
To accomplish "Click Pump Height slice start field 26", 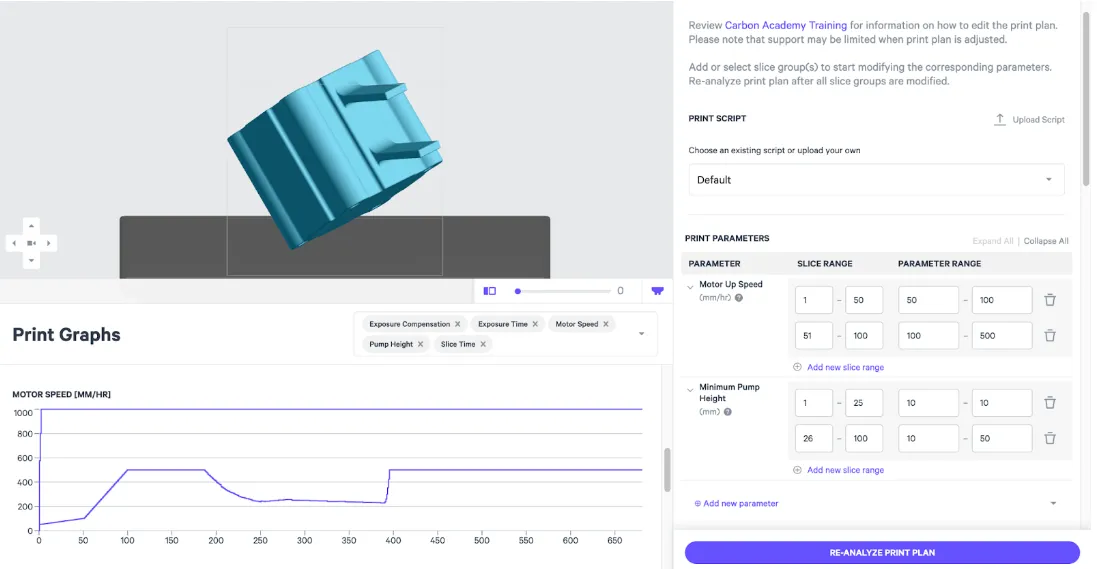I will (x=814, y=438).
